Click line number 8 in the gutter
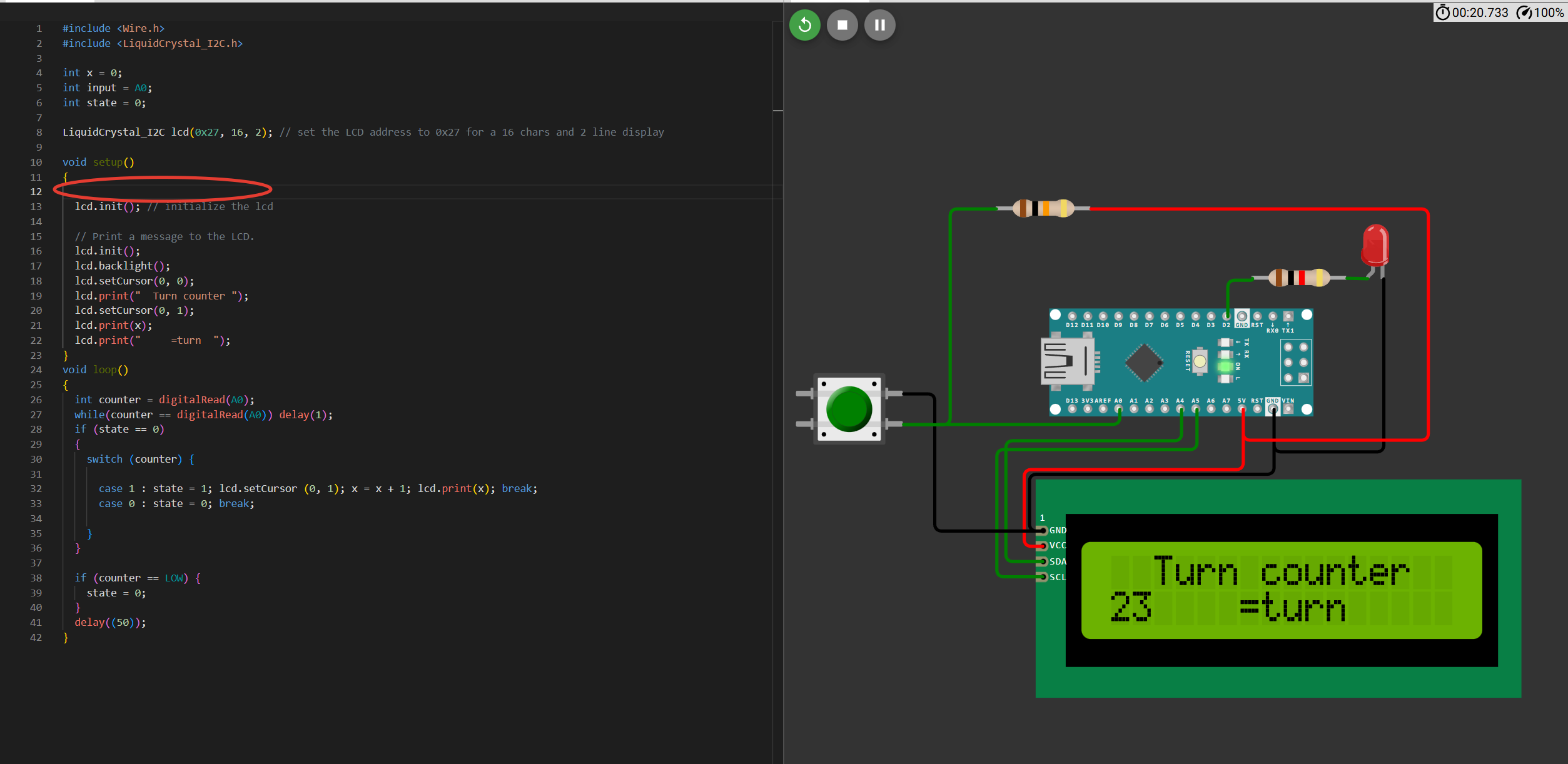The image size is (1568, 764). [x=39, y=133]
